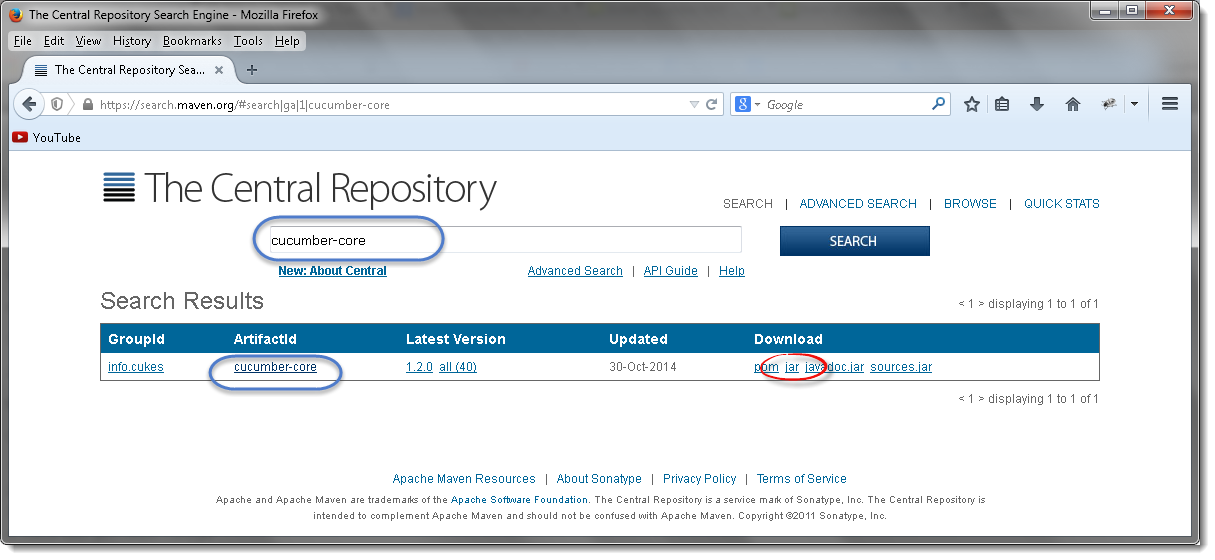Image resolution: width=1215 pixels, height=560 pixels.
Task: Click the Latest Version column header
Action: [456, 339]
